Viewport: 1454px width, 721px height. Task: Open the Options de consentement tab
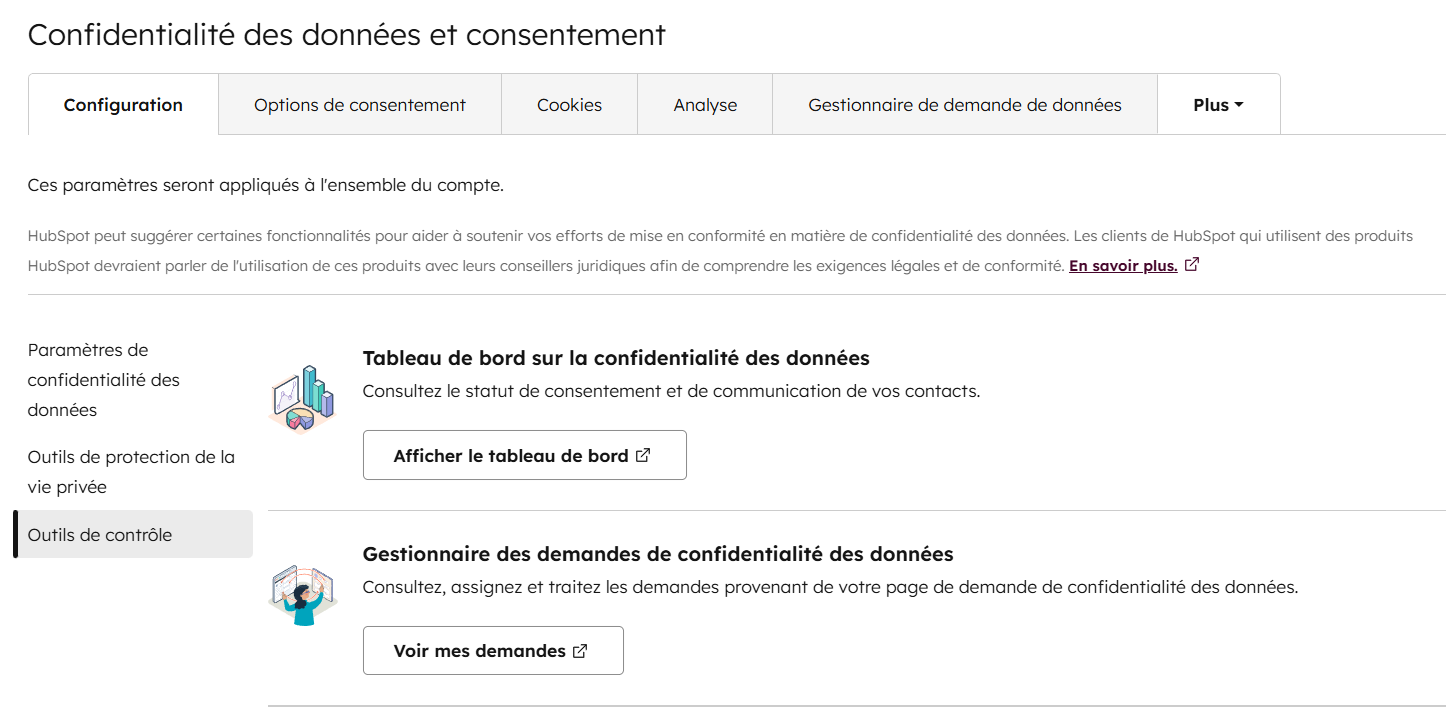coord(360,105)
